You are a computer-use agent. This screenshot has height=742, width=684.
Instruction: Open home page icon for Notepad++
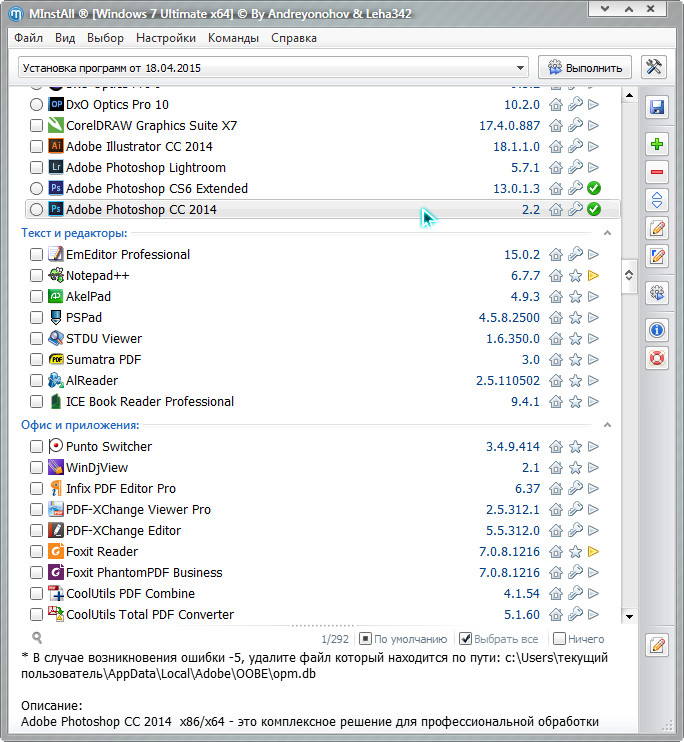[556, 275]
